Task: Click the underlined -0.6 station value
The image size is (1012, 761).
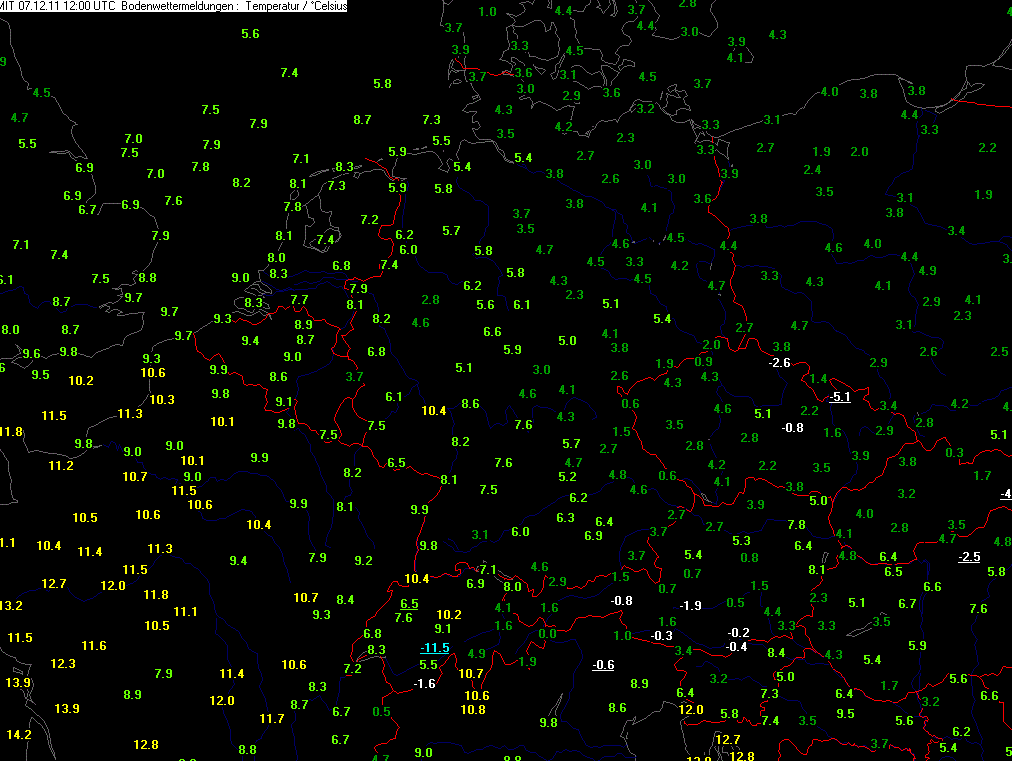Action: (x=603, y=665)
